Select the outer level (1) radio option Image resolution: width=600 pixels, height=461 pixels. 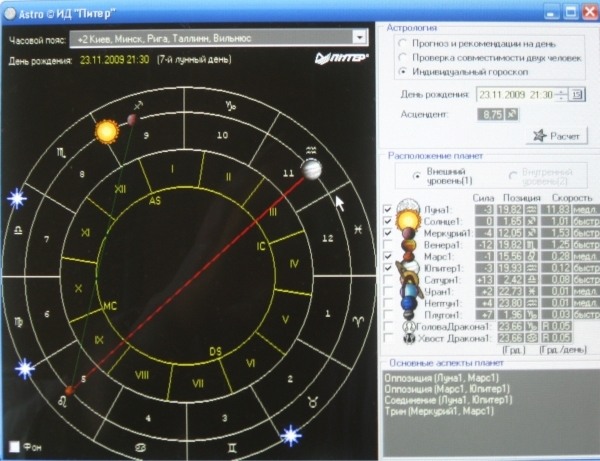[416, 176]
